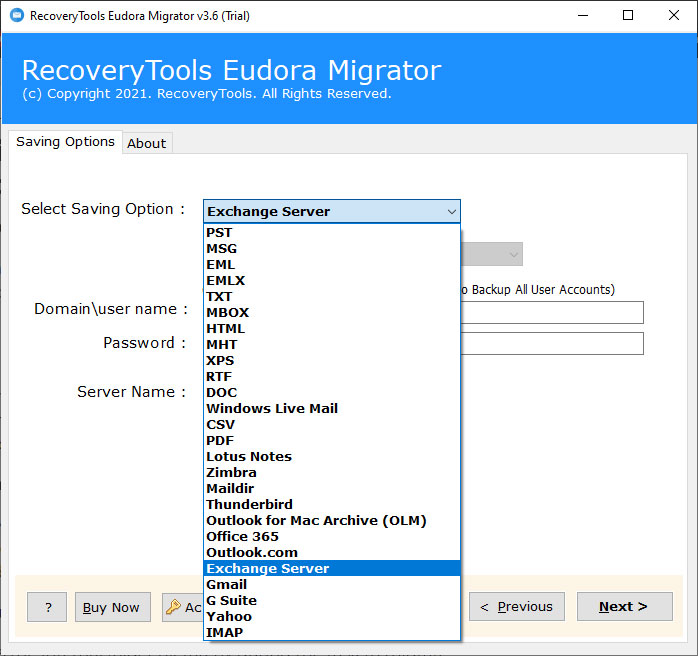Collapse the Select Saving Option dropdown arrow
The height and width of the screenshot is (656, 698).
(x=452, y=211)
